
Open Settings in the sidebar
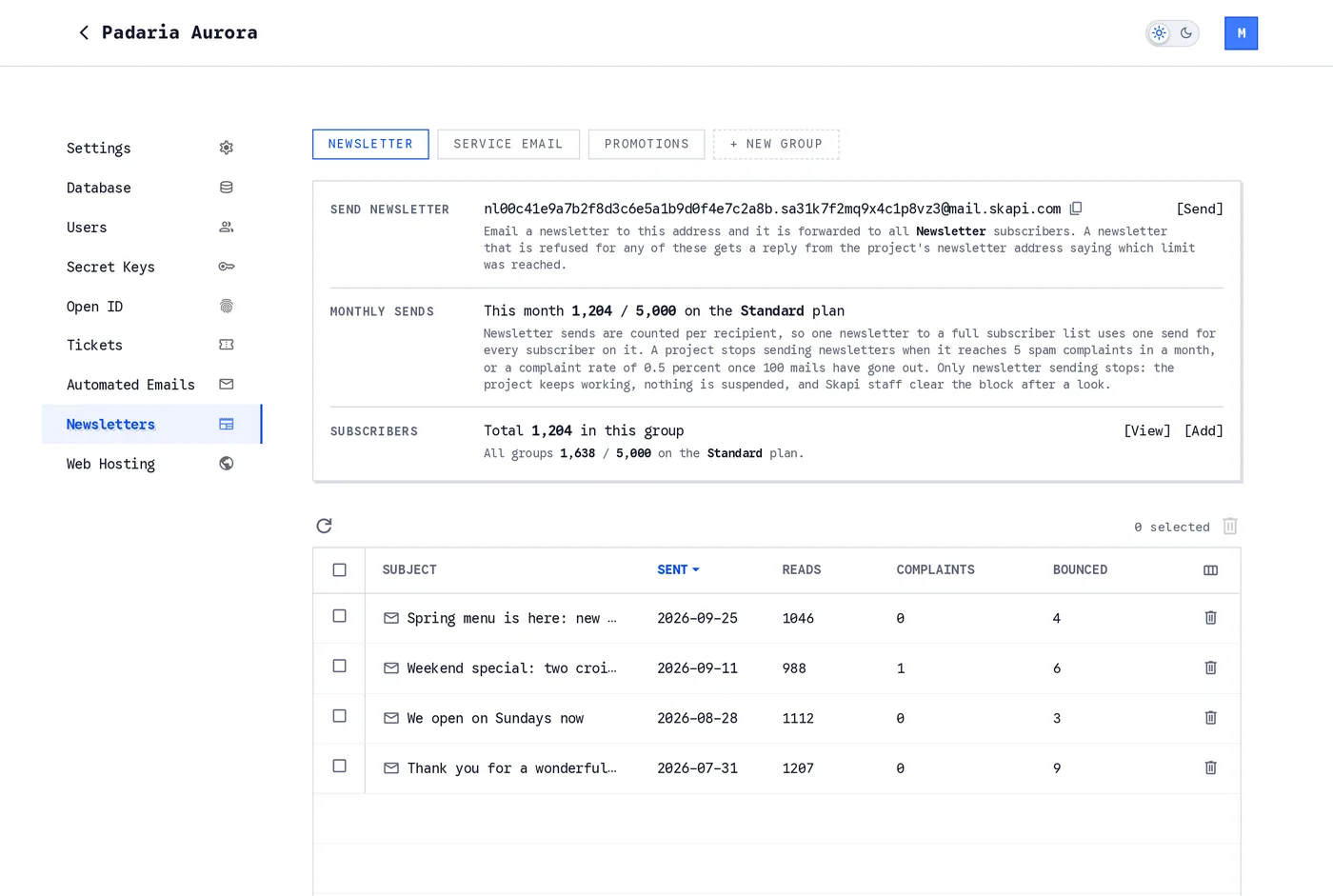(x=150, y=148)
